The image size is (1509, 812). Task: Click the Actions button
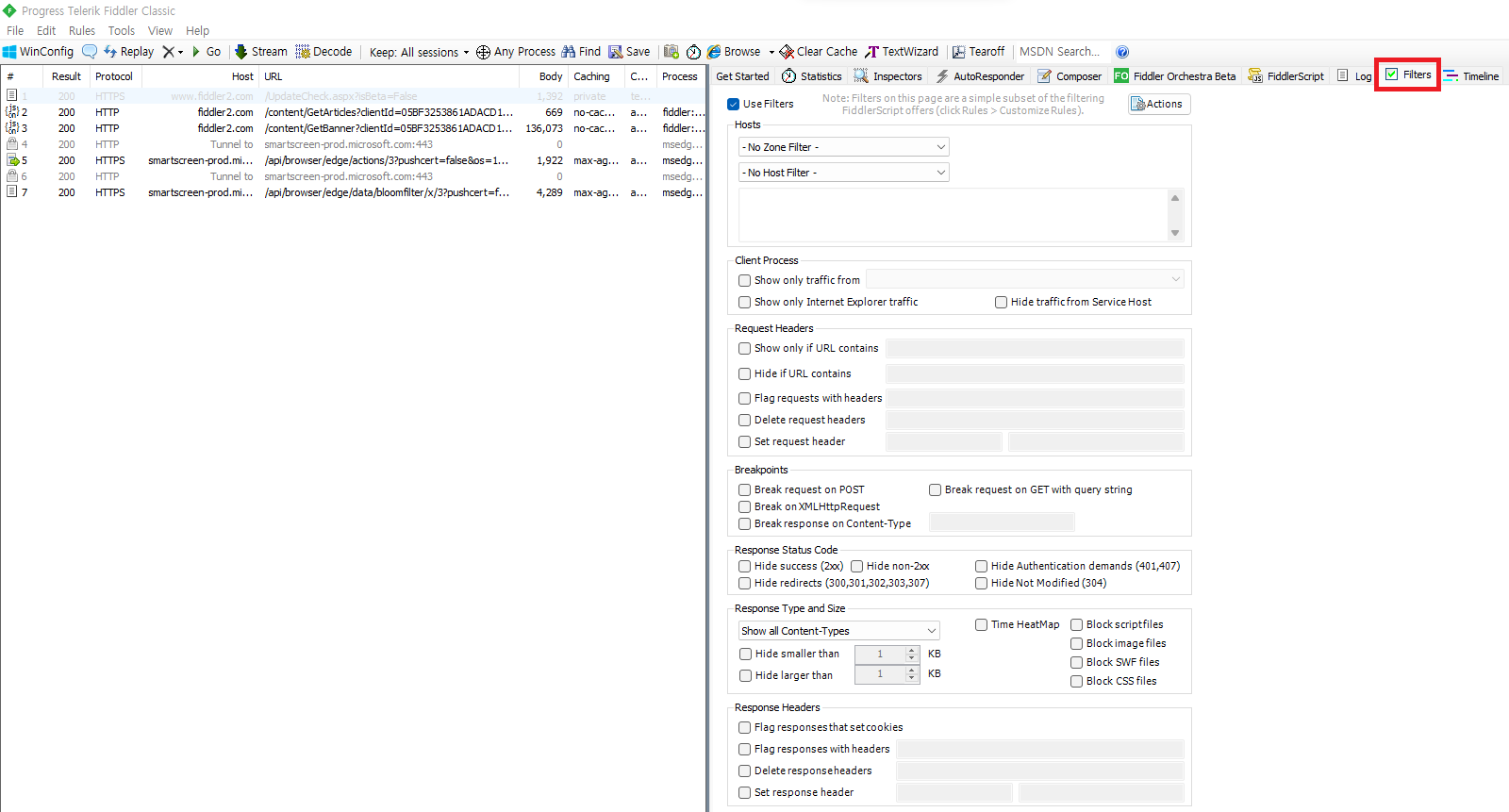1159,104
